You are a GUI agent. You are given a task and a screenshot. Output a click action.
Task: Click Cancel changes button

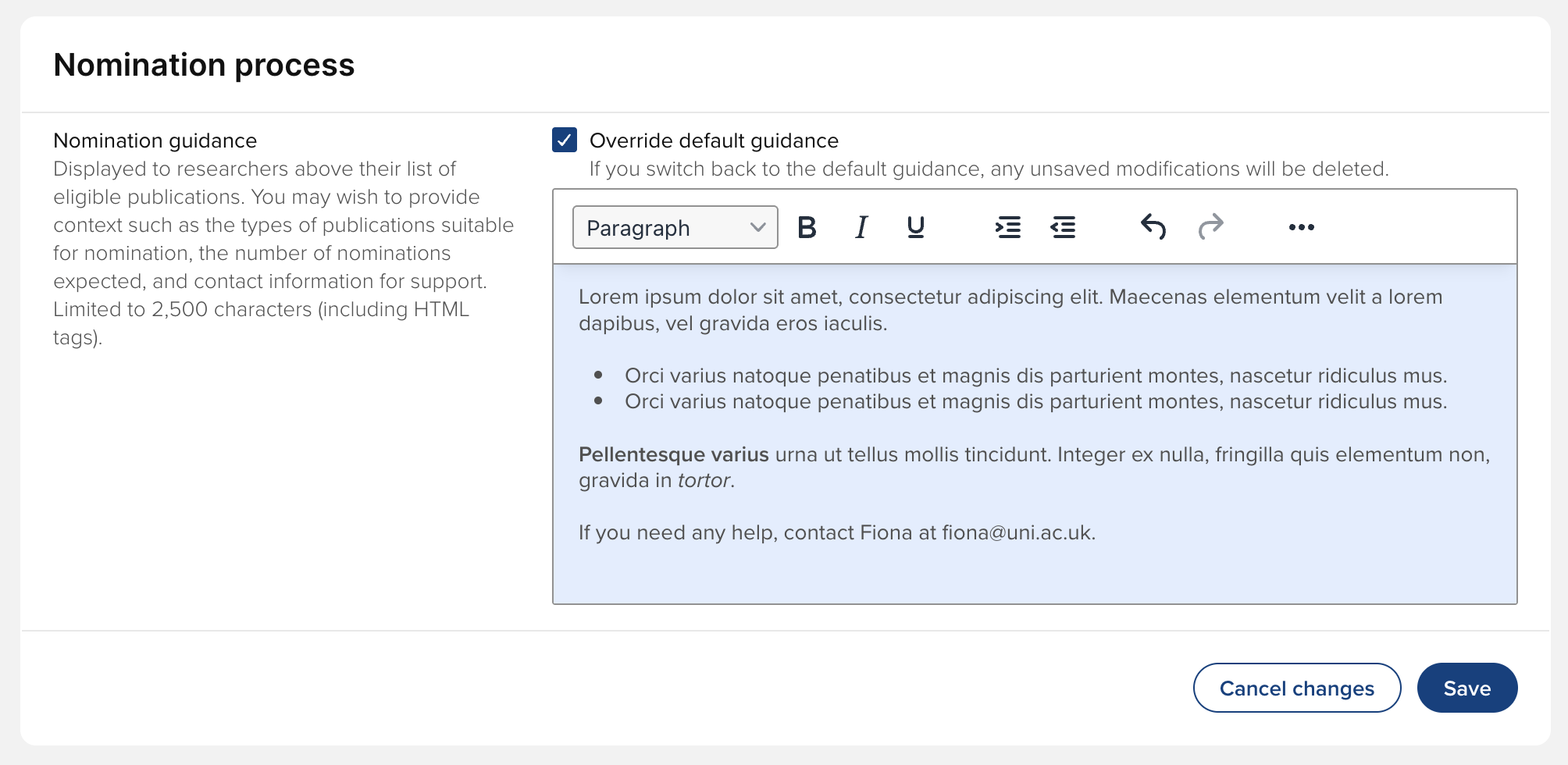[x=1296, y=688]
